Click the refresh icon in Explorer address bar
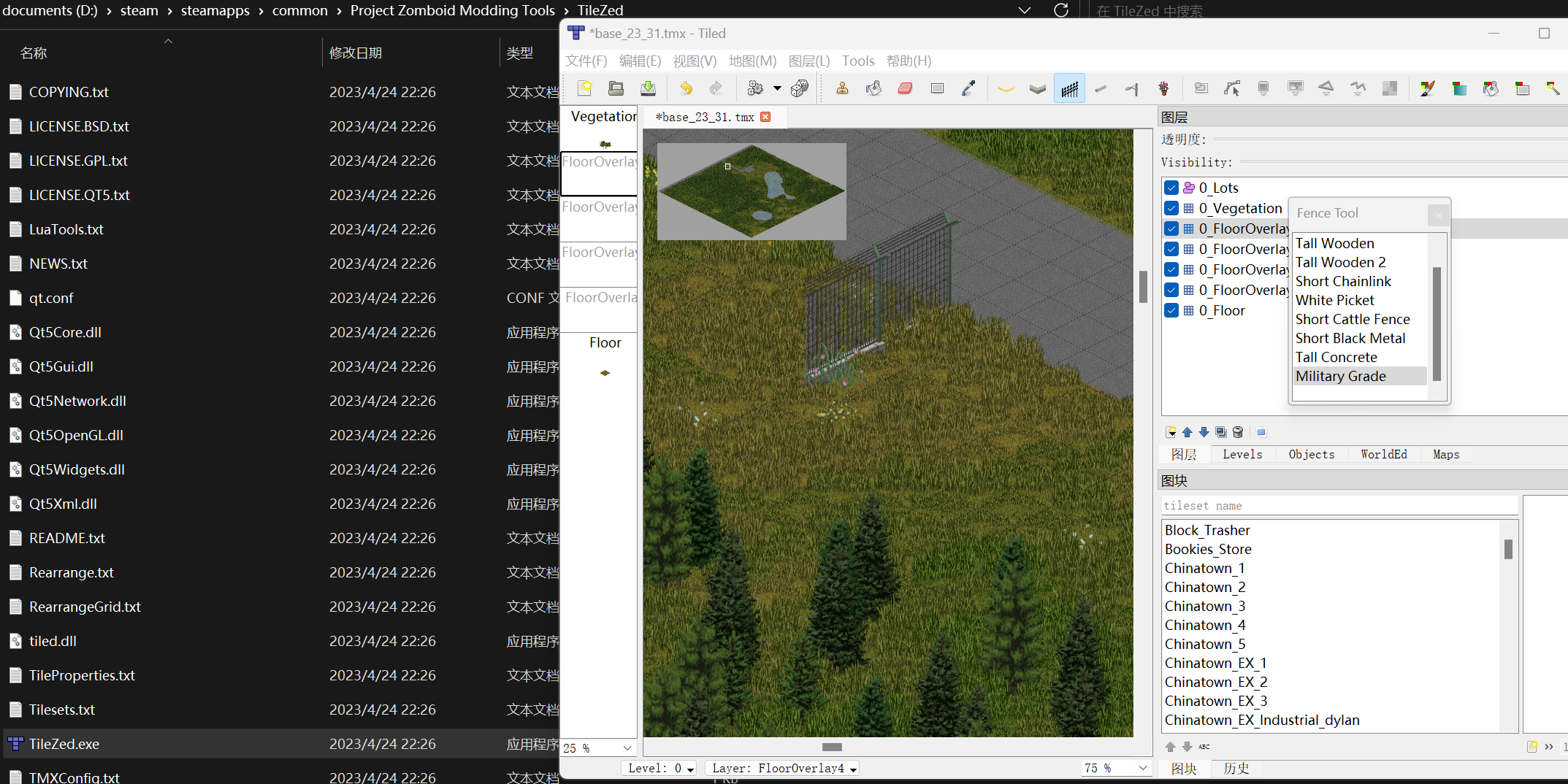Image resolution: width=1568 pixels, height=784 pixels. tap(1061, 10)
